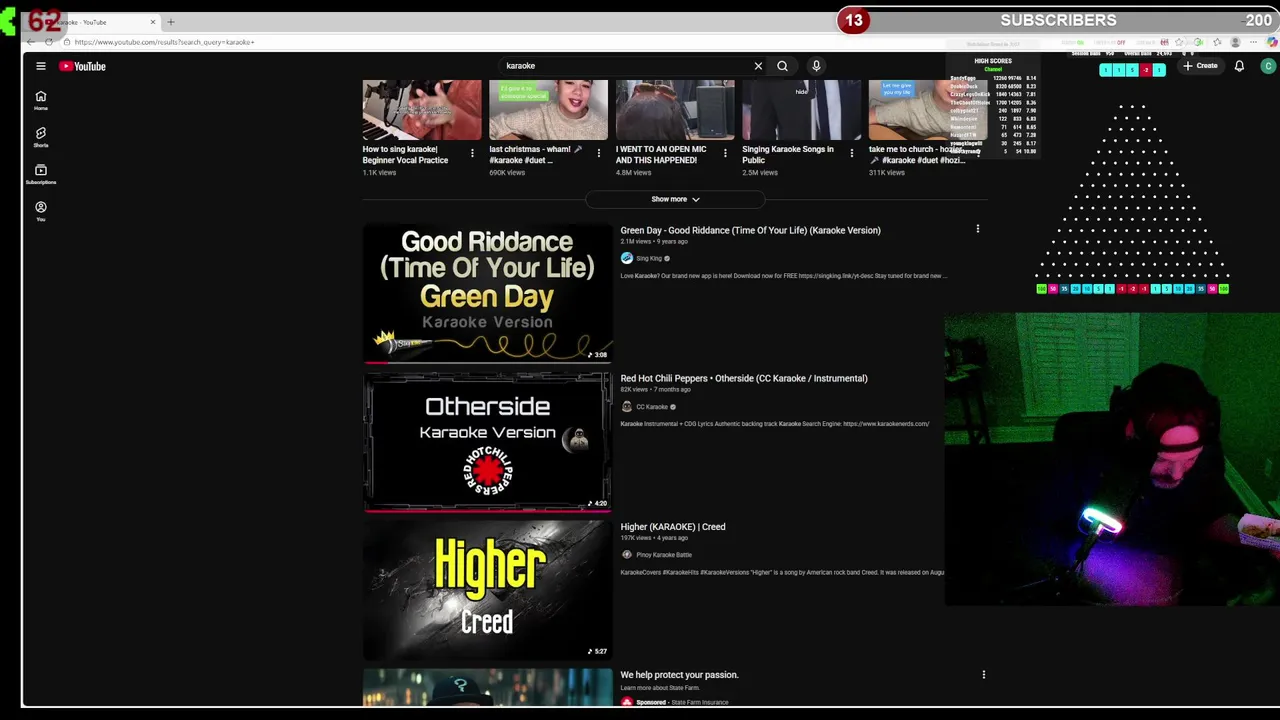
Task: Open a new browser tab
Action: coord(171,22)
